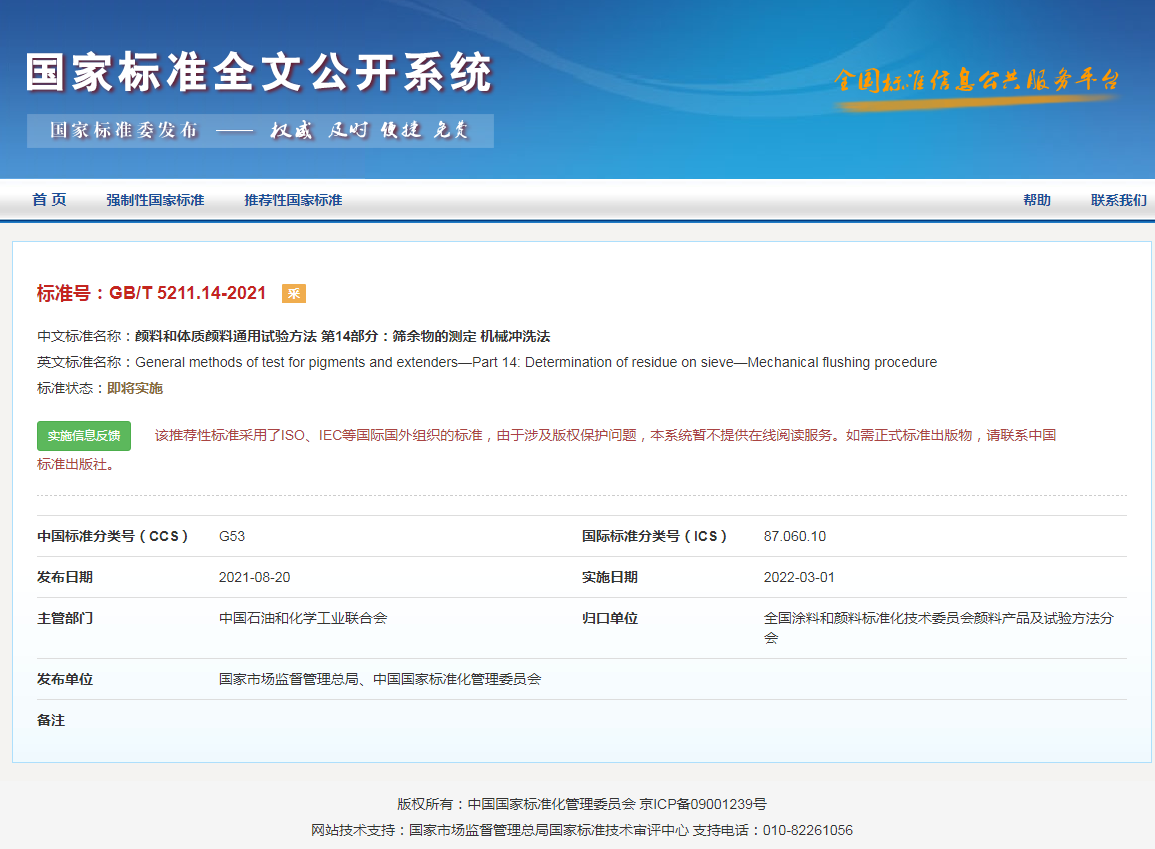The width and height of the screenshot is (1155, 849).
Task: Open 强制性国家标准 menu item
Action: click(x=155, y=200)
